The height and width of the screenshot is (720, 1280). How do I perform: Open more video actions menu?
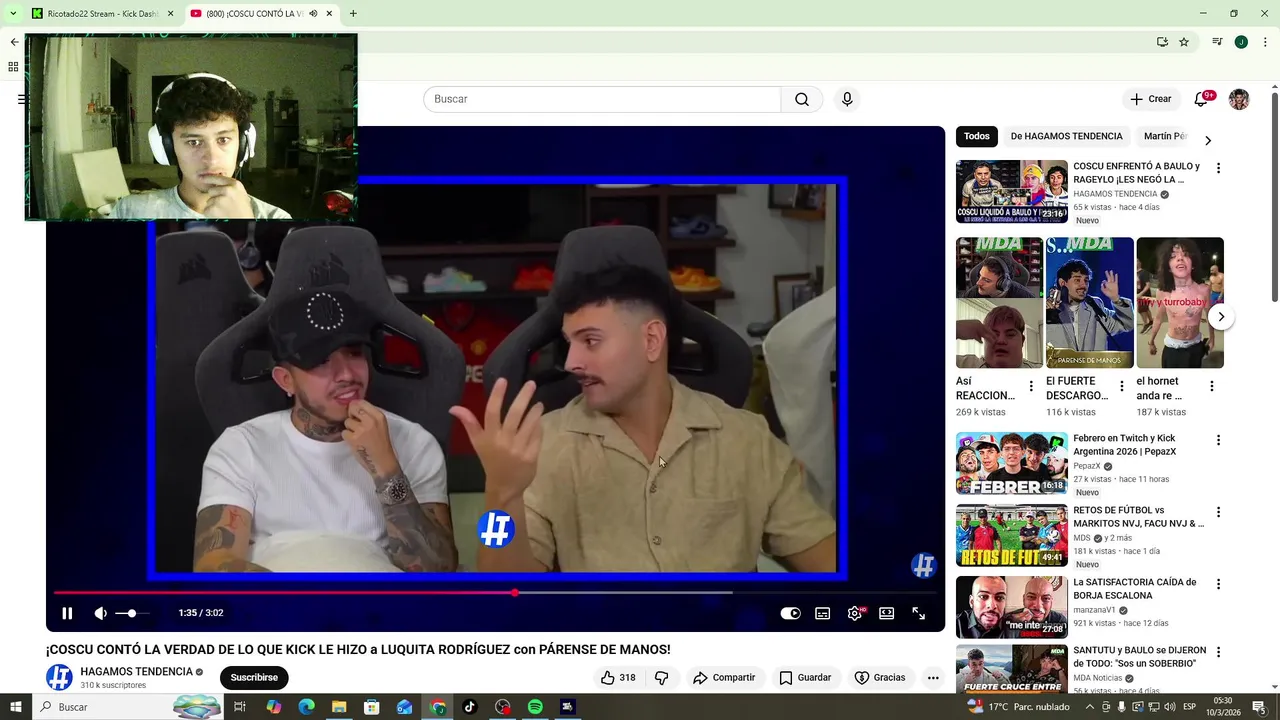[x=933, y=678]
